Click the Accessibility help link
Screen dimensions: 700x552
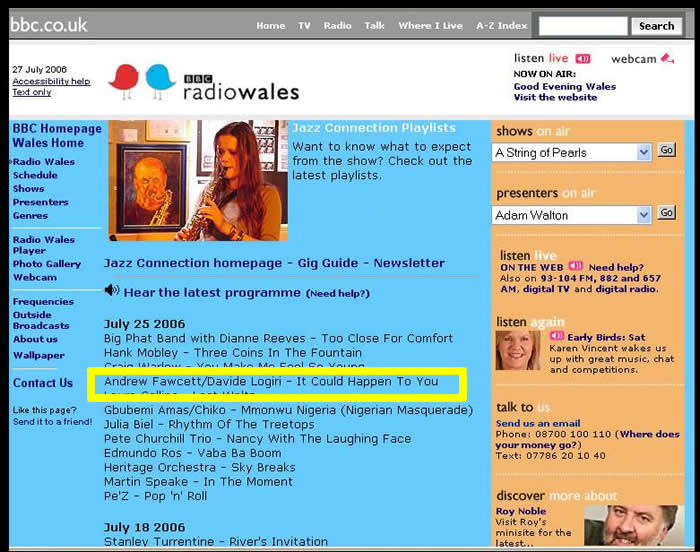coord(51,81)
